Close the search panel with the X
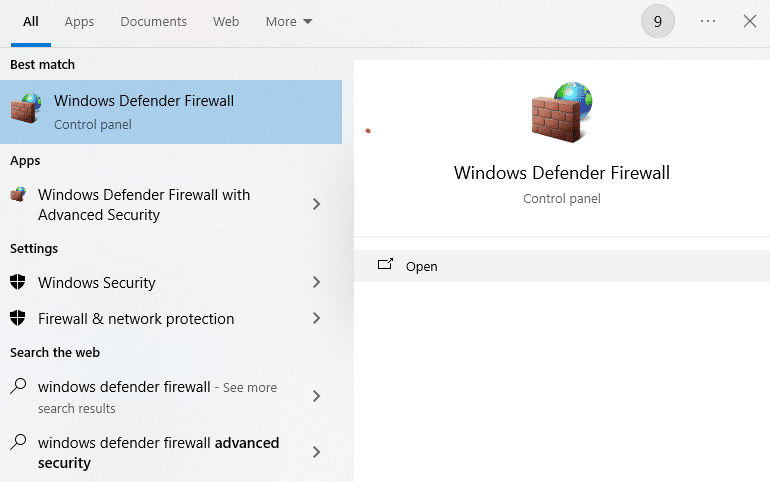 pos(749,21)
